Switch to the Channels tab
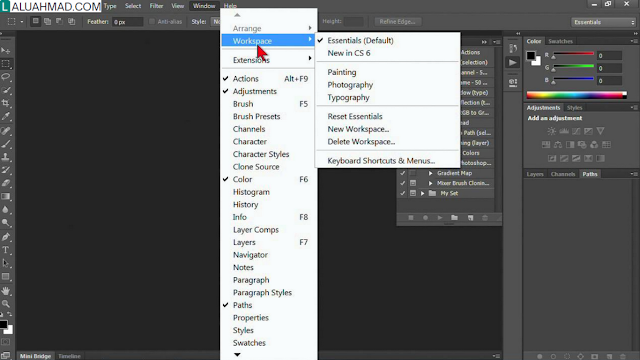 coord(562,174)
